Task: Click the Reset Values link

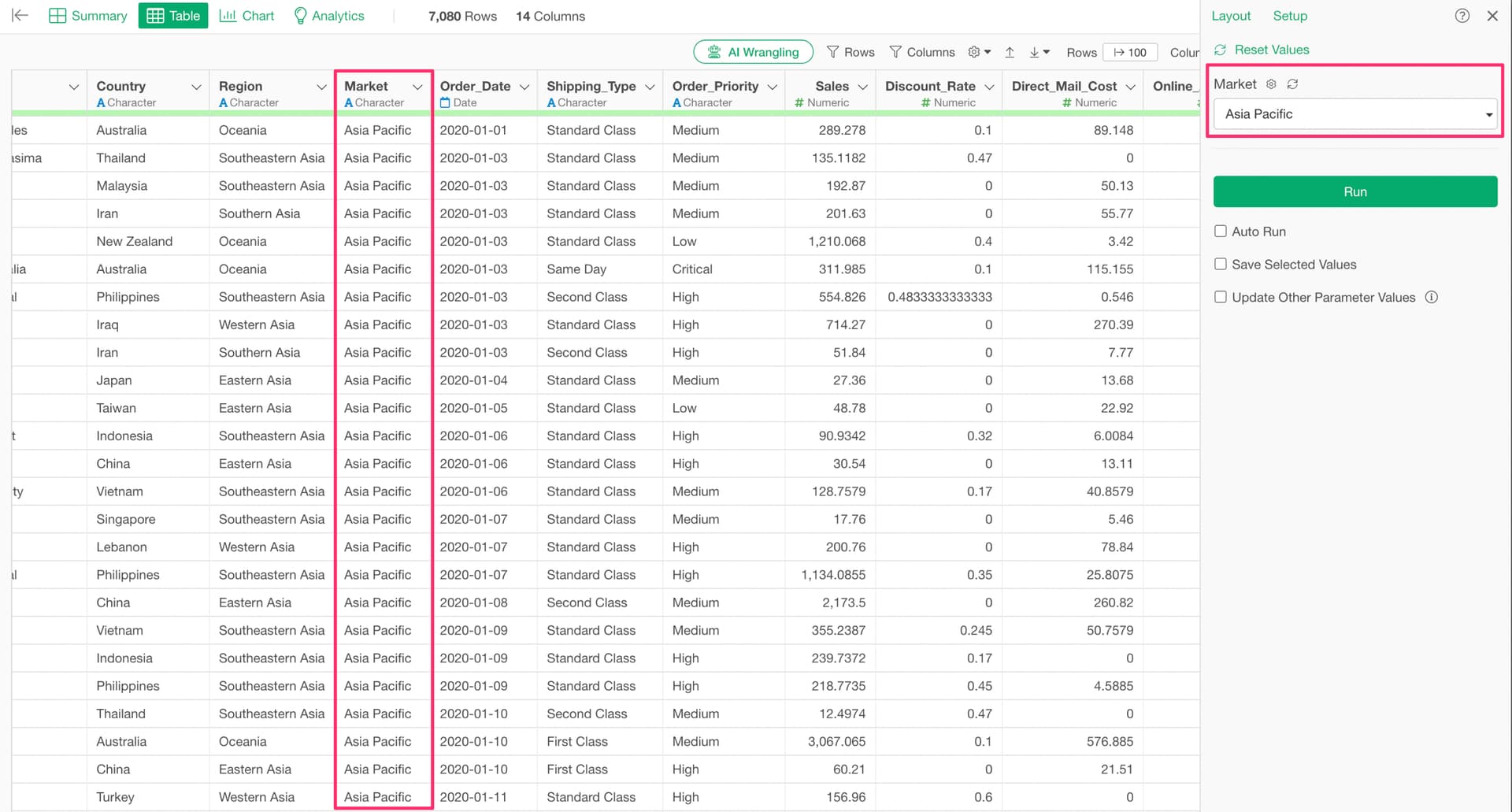Action: 1271,50
